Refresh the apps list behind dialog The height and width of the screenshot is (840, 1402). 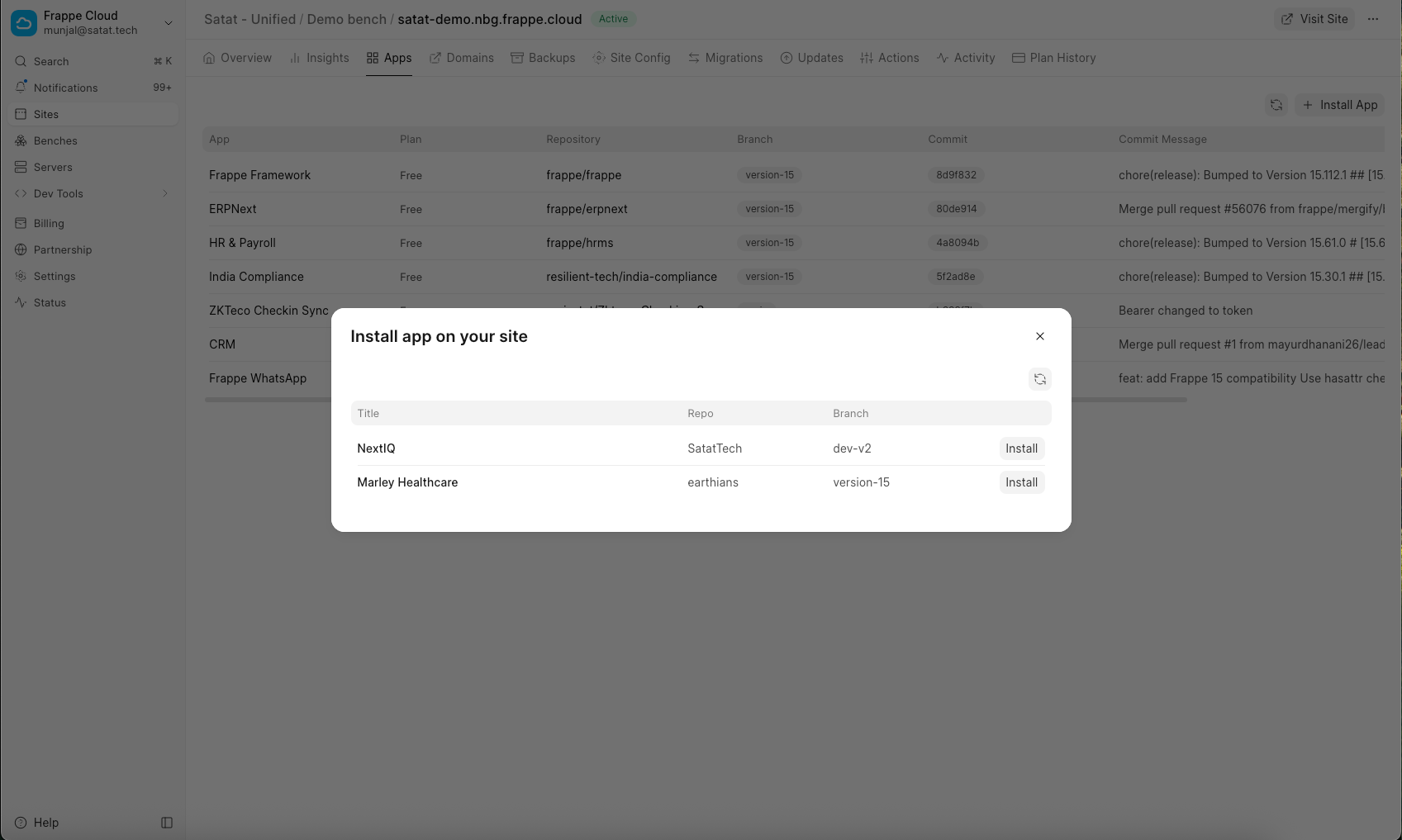click(1276, 105)
